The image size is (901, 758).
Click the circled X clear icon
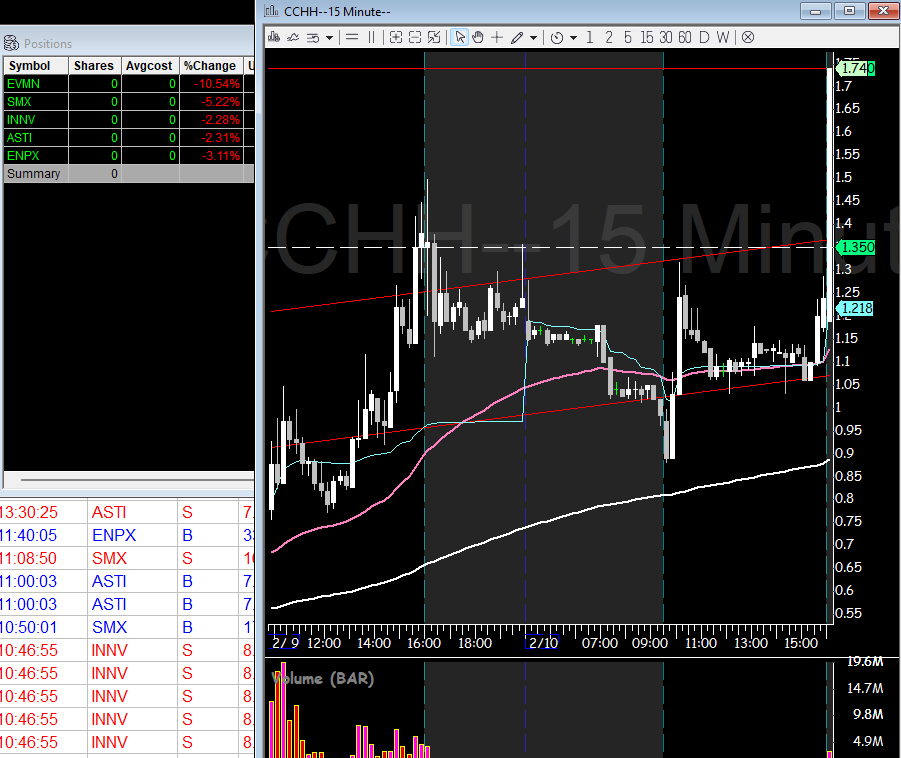(748, 37)
